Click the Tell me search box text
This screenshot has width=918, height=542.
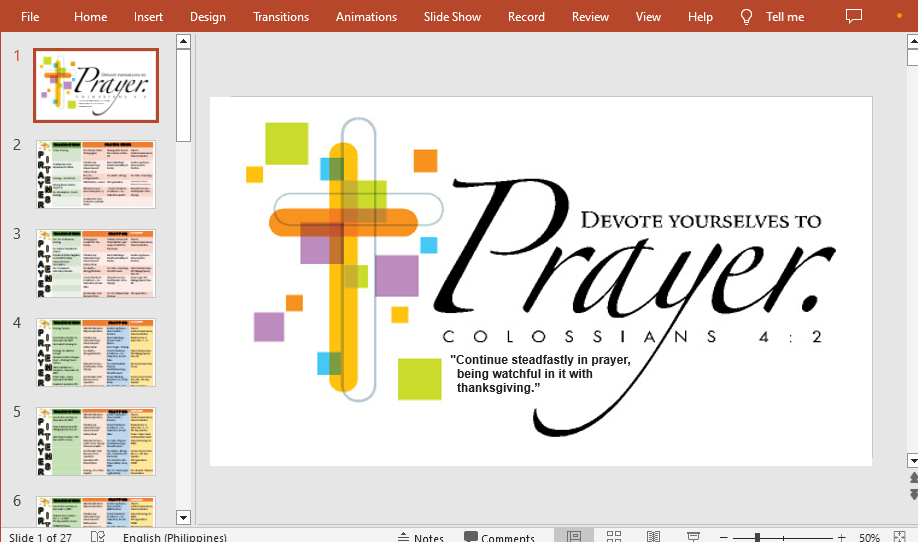pyautogui.click(x=785, y=16)
